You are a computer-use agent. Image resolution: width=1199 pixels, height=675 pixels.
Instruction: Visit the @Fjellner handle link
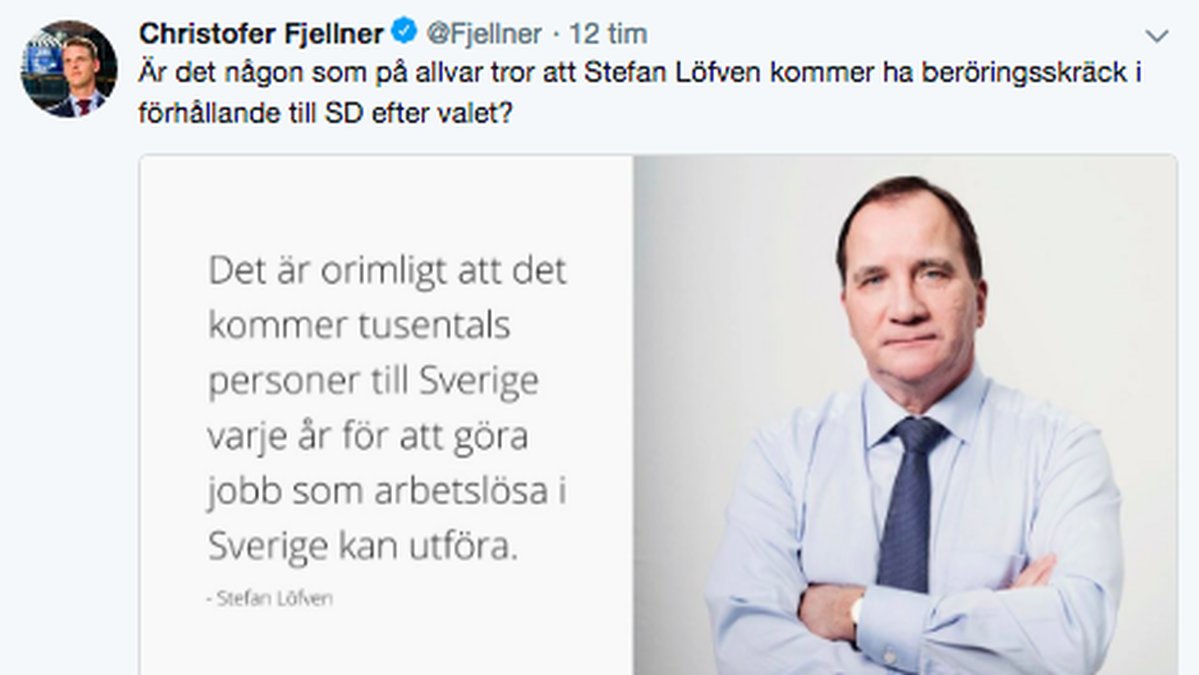click(x=483, y=34)
